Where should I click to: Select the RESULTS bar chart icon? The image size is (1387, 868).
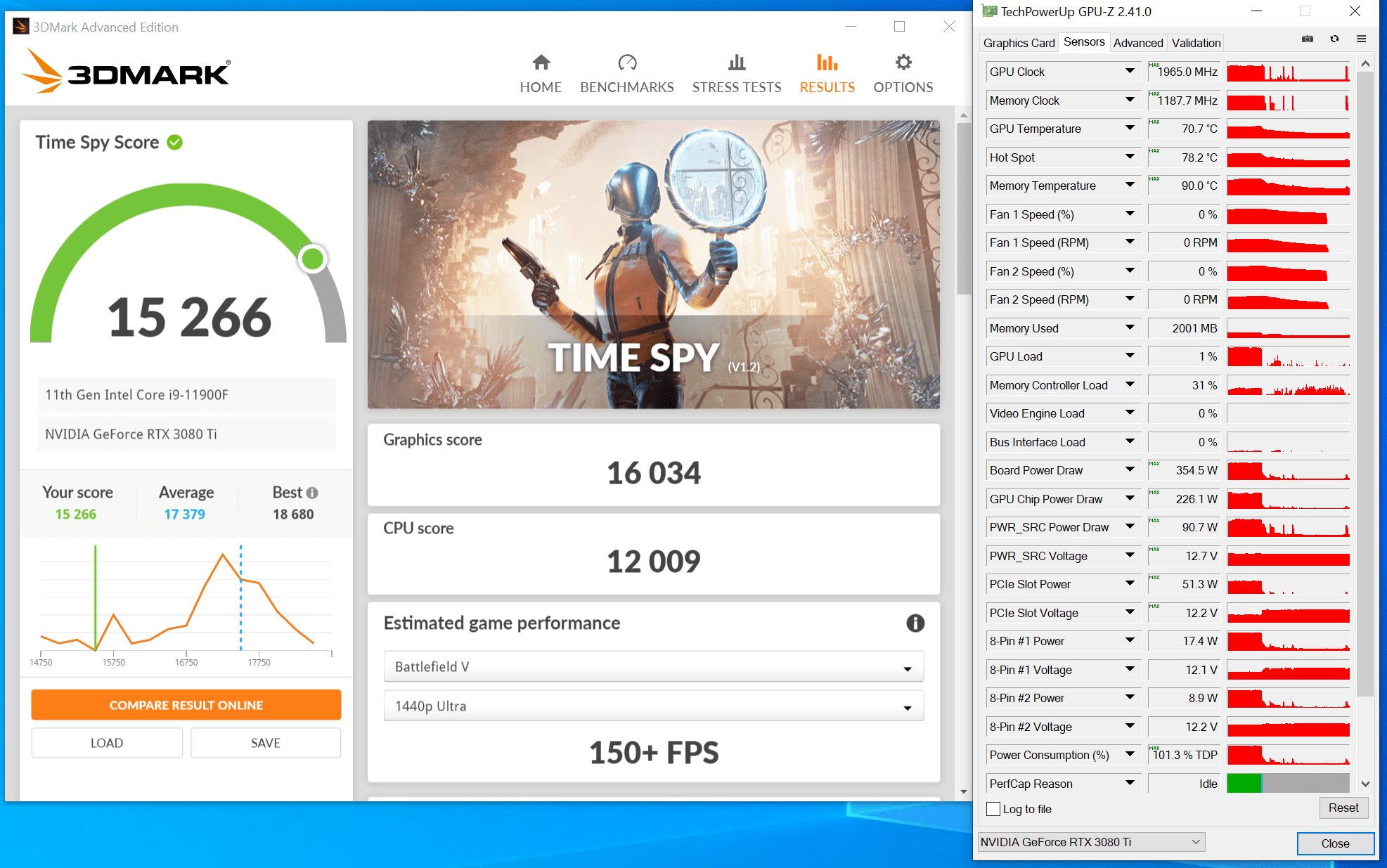[827, 63]
